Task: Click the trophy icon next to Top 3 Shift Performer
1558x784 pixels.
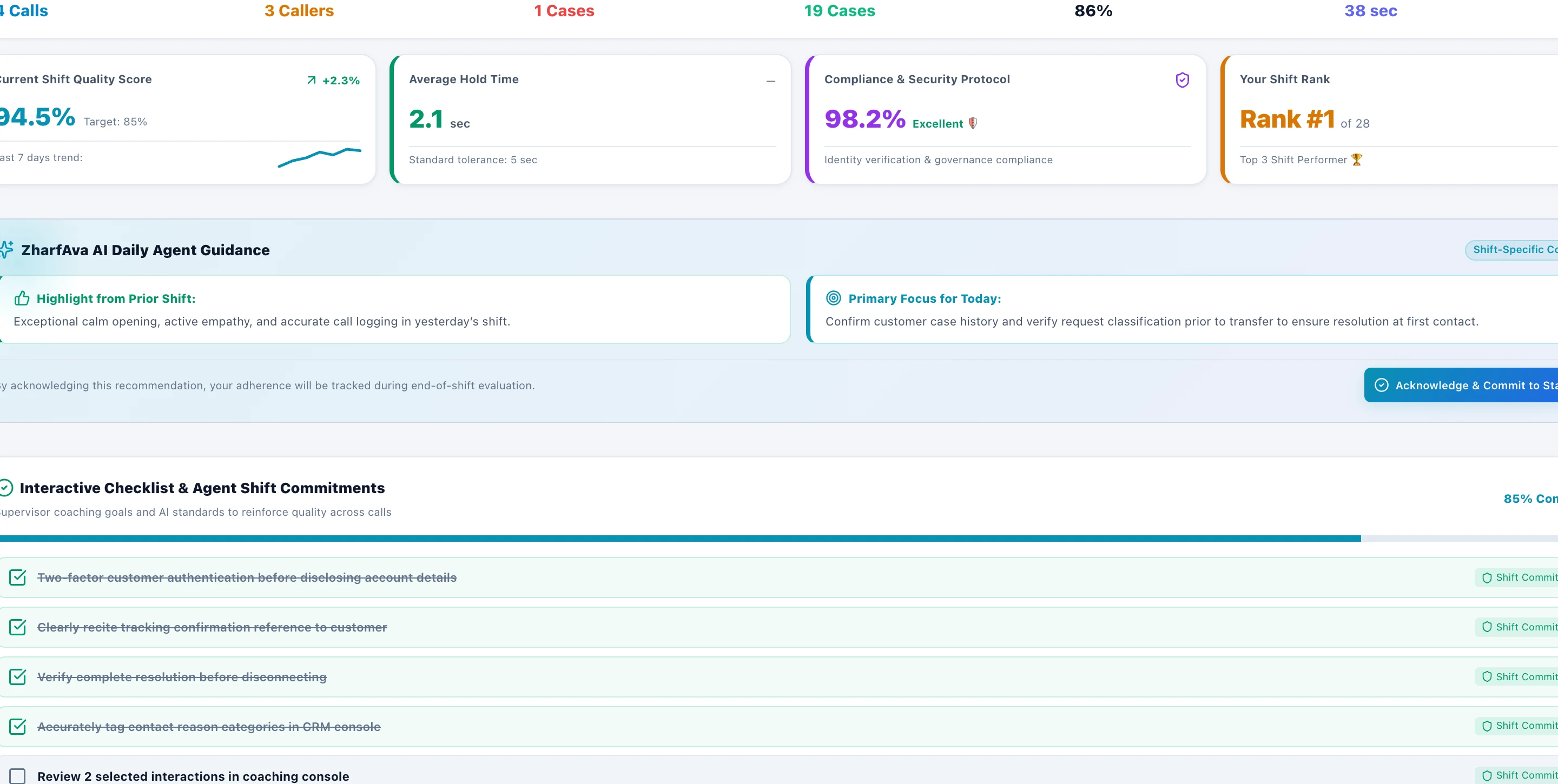Action: (1357, 160)
